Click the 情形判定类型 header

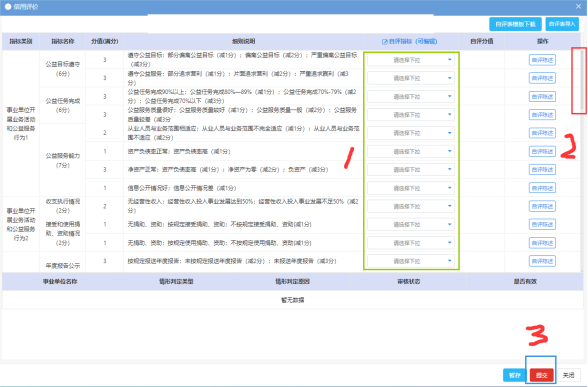(x=176, y=281)
